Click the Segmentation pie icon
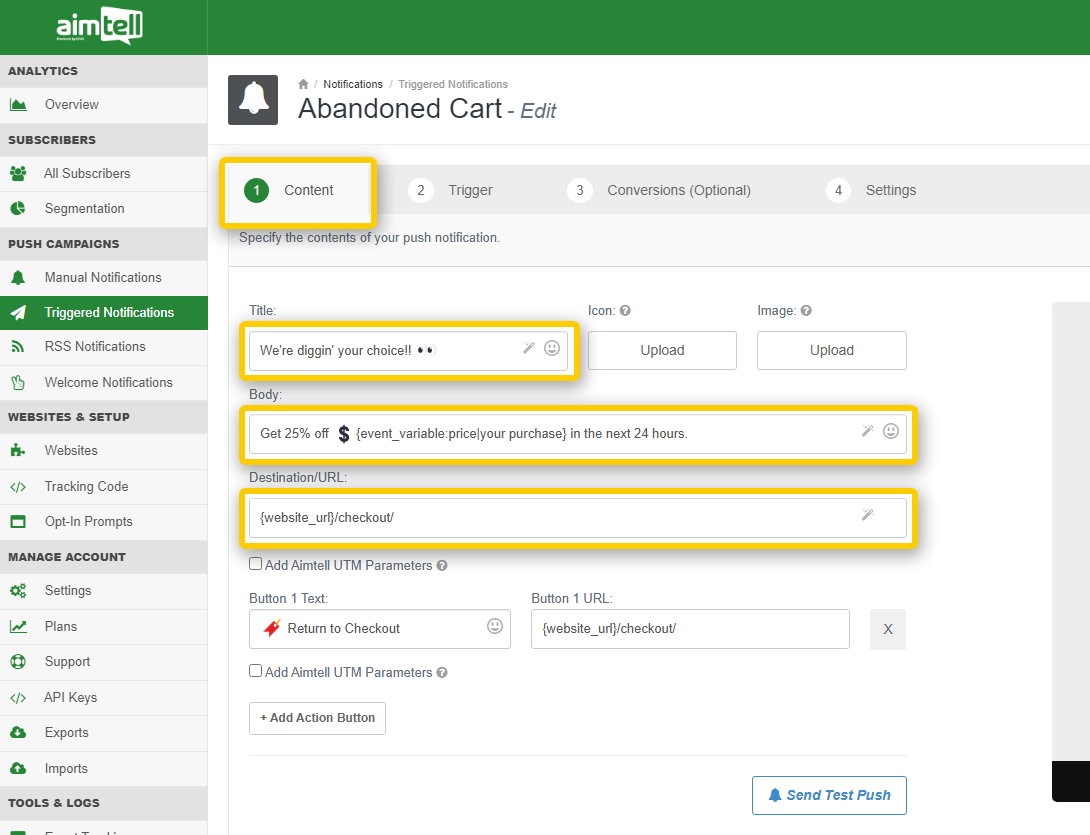The image size is (1090, 835). pyautogui.click(x=18, y=209)
